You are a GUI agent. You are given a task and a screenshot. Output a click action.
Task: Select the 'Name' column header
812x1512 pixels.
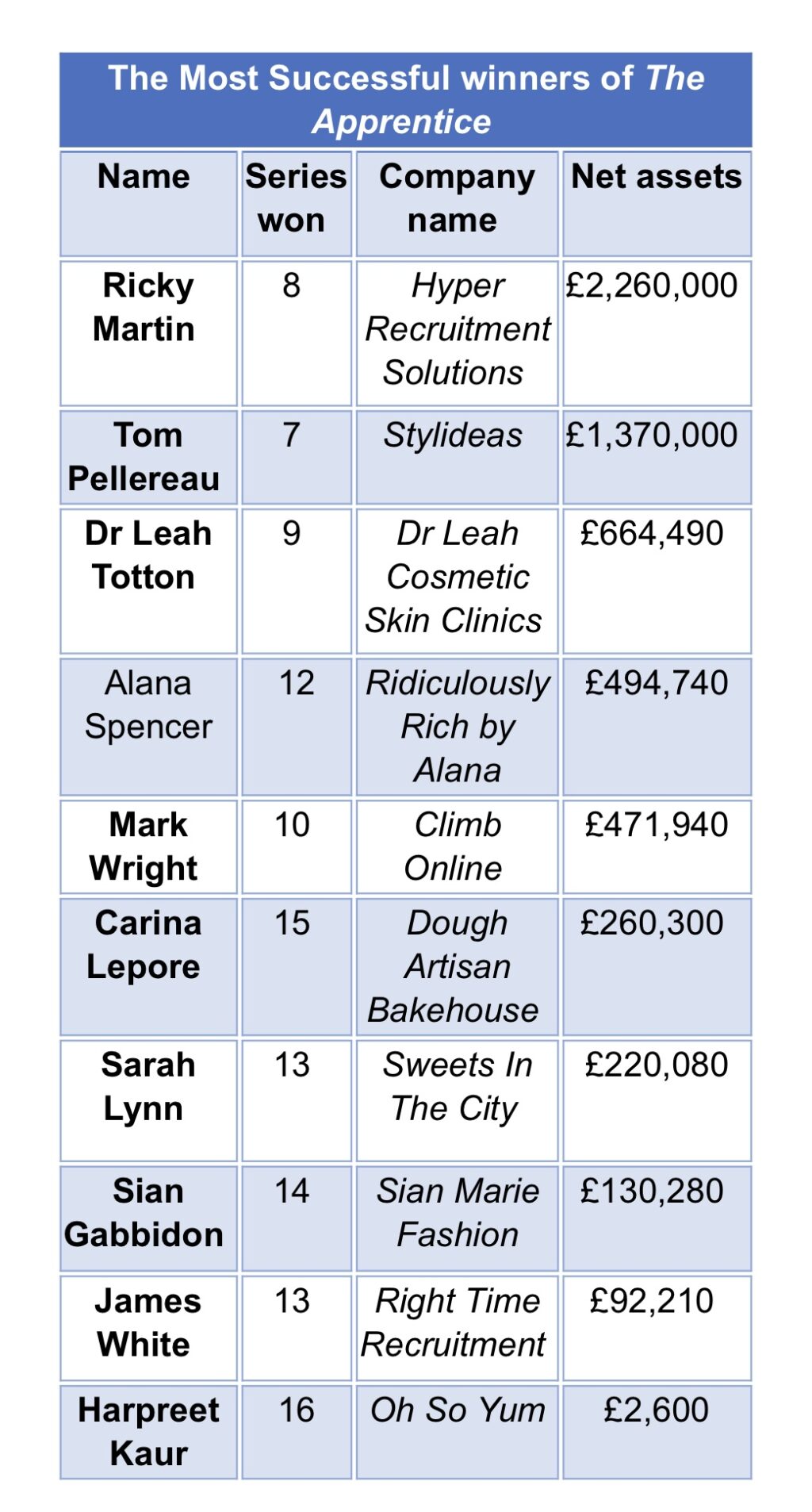tap(148, 204)
